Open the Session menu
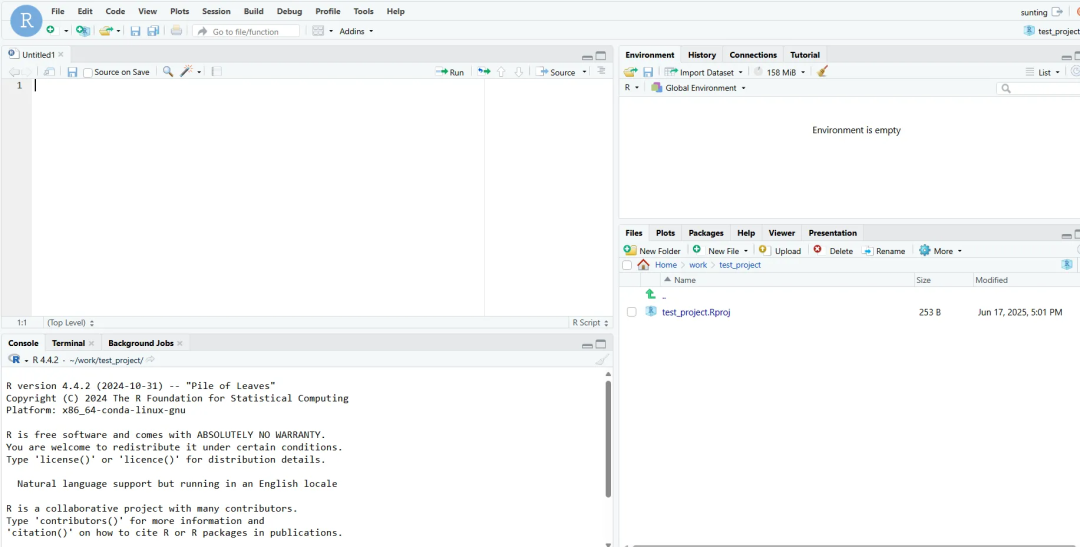This screenshot has height=547, width=1080. (216, 11)
